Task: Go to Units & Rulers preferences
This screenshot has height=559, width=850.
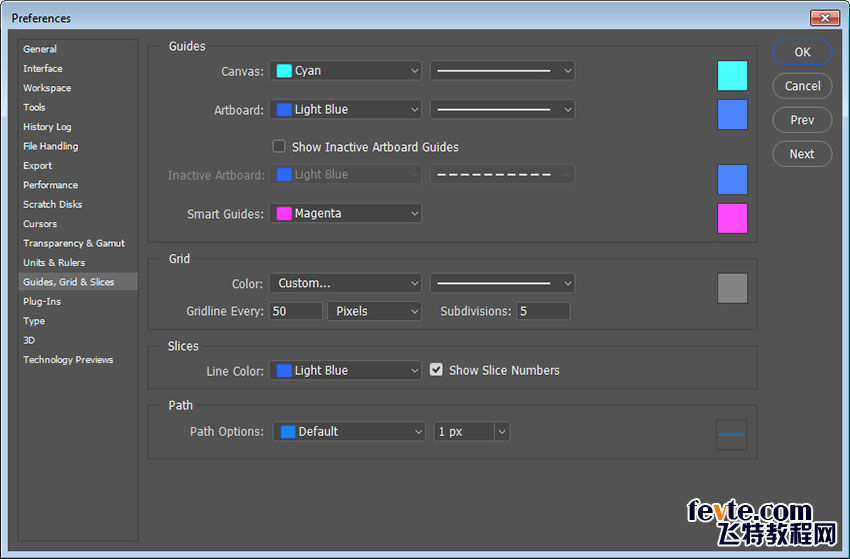Action: pyautogui.click(x=54, y=262)
